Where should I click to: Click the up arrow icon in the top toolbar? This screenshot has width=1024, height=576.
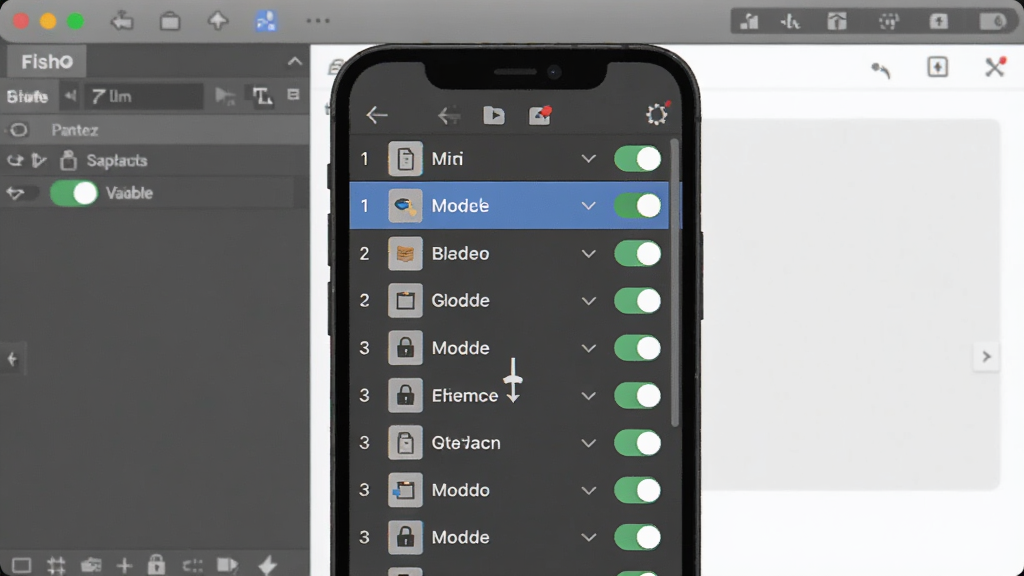click(217, 21)
